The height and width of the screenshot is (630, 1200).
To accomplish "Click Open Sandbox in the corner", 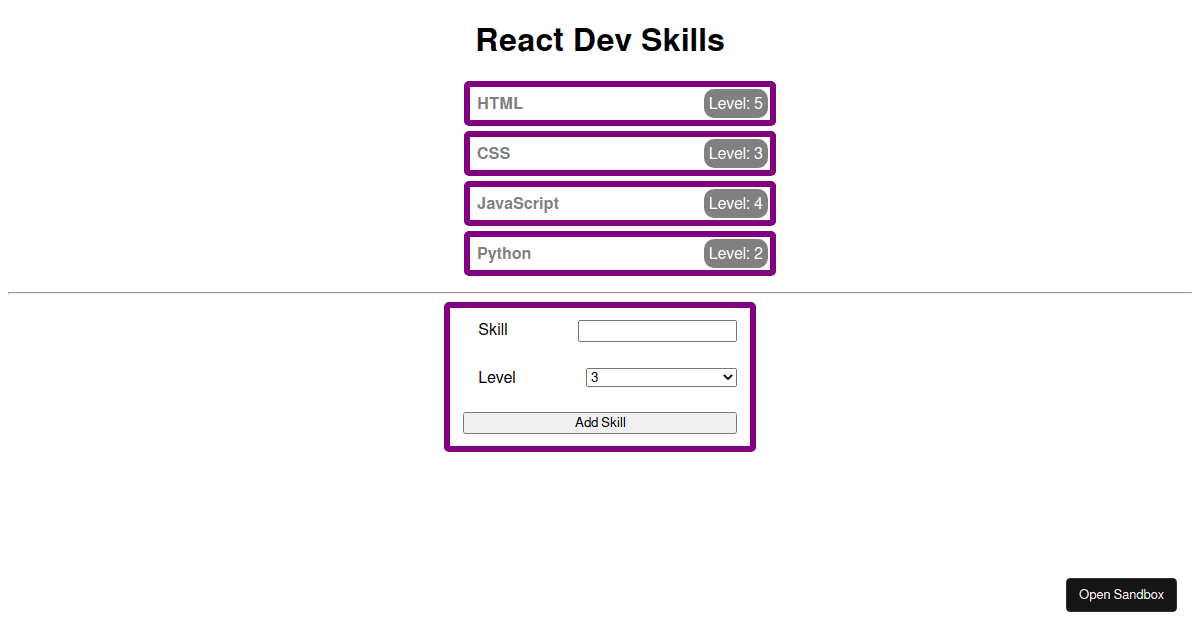I will coord(1121,594).
